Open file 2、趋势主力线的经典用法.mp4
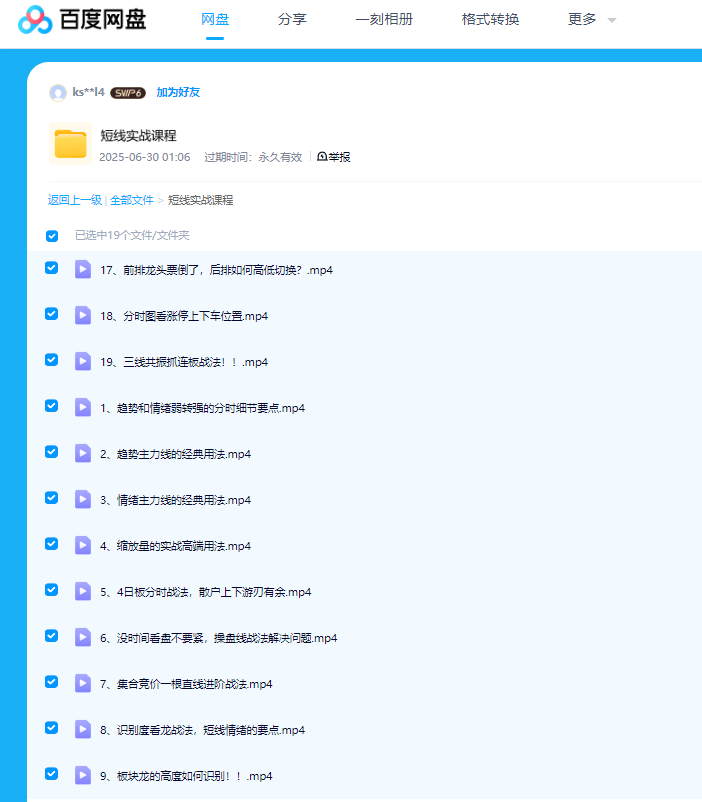 [175, 454]
